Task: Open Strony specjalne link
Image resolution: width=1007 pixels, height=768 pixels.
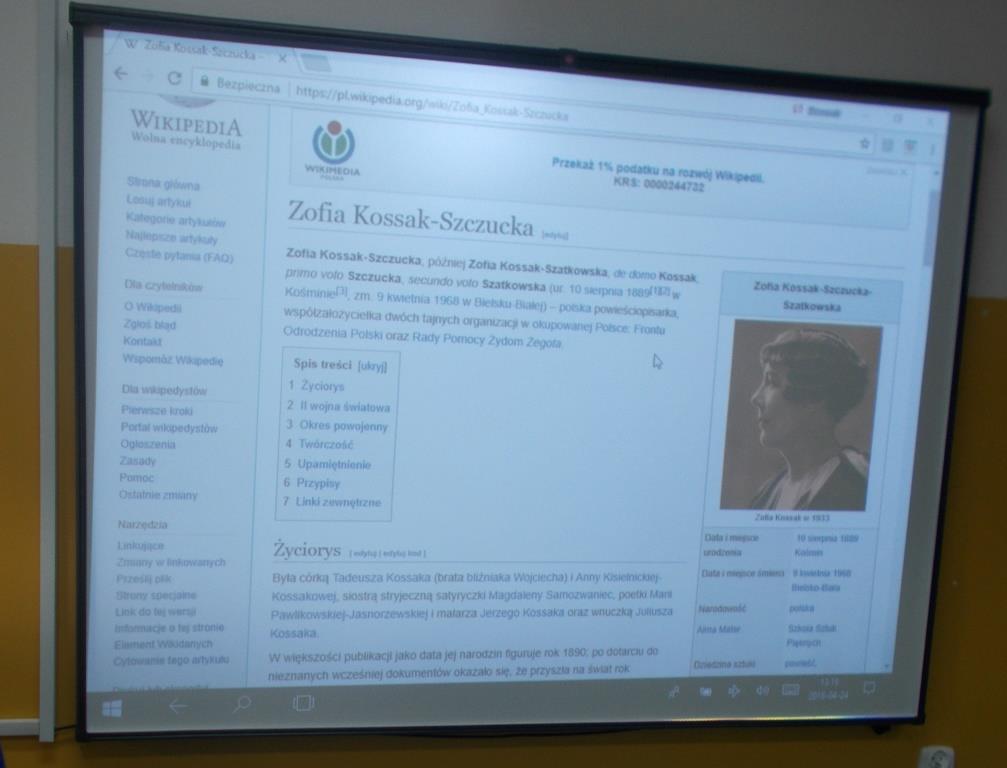Action: tap(156, 595)
